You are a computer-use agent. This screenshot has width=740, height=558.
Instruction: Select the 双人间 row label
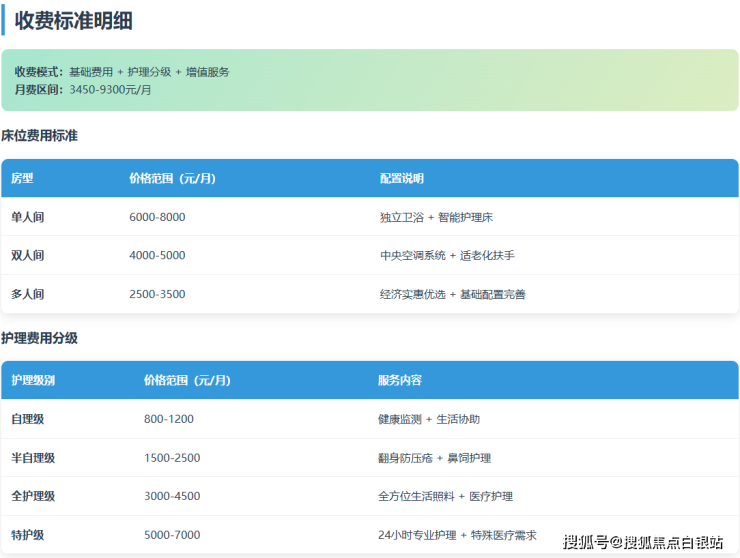coord(28,256)
